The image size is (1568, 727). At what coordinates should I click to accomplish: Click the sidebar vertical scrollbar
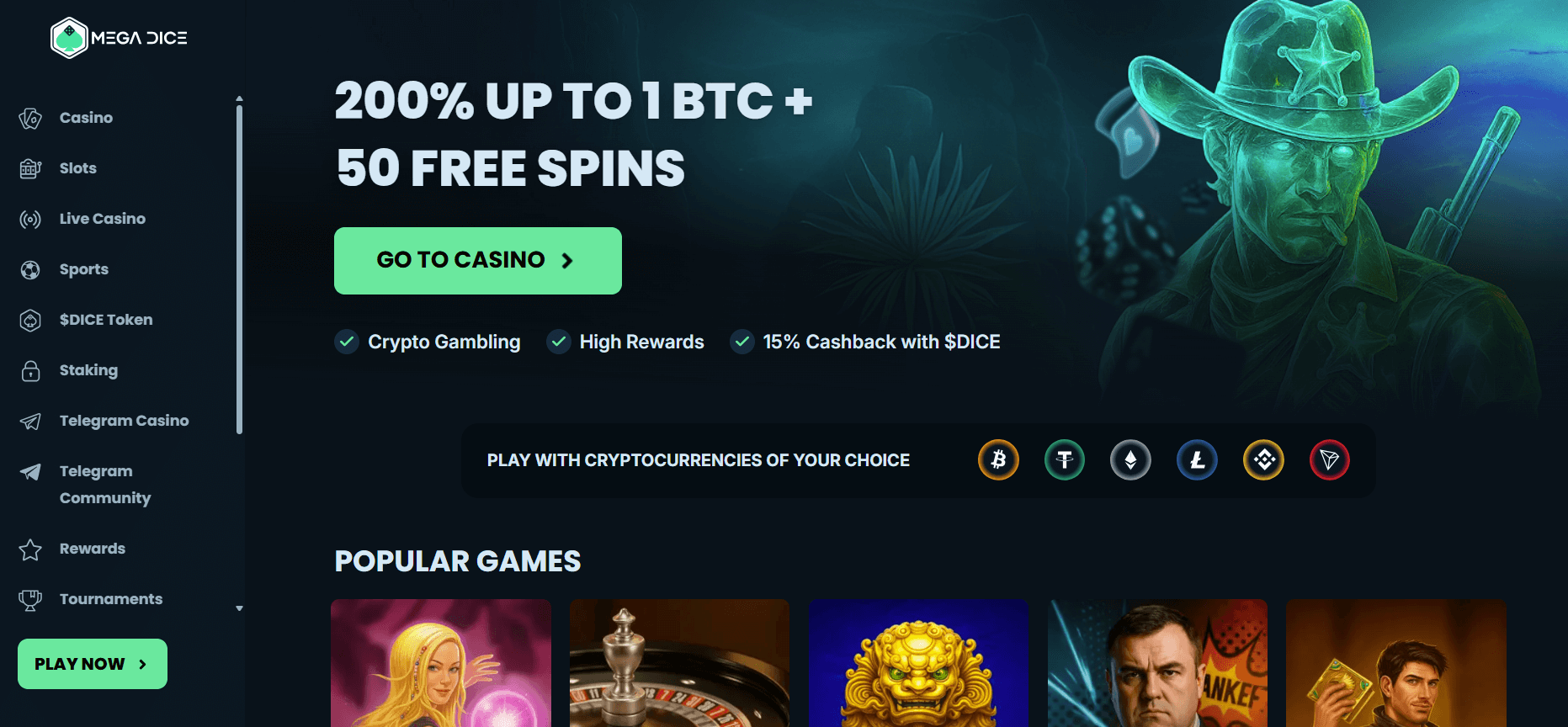pos(239,269)
